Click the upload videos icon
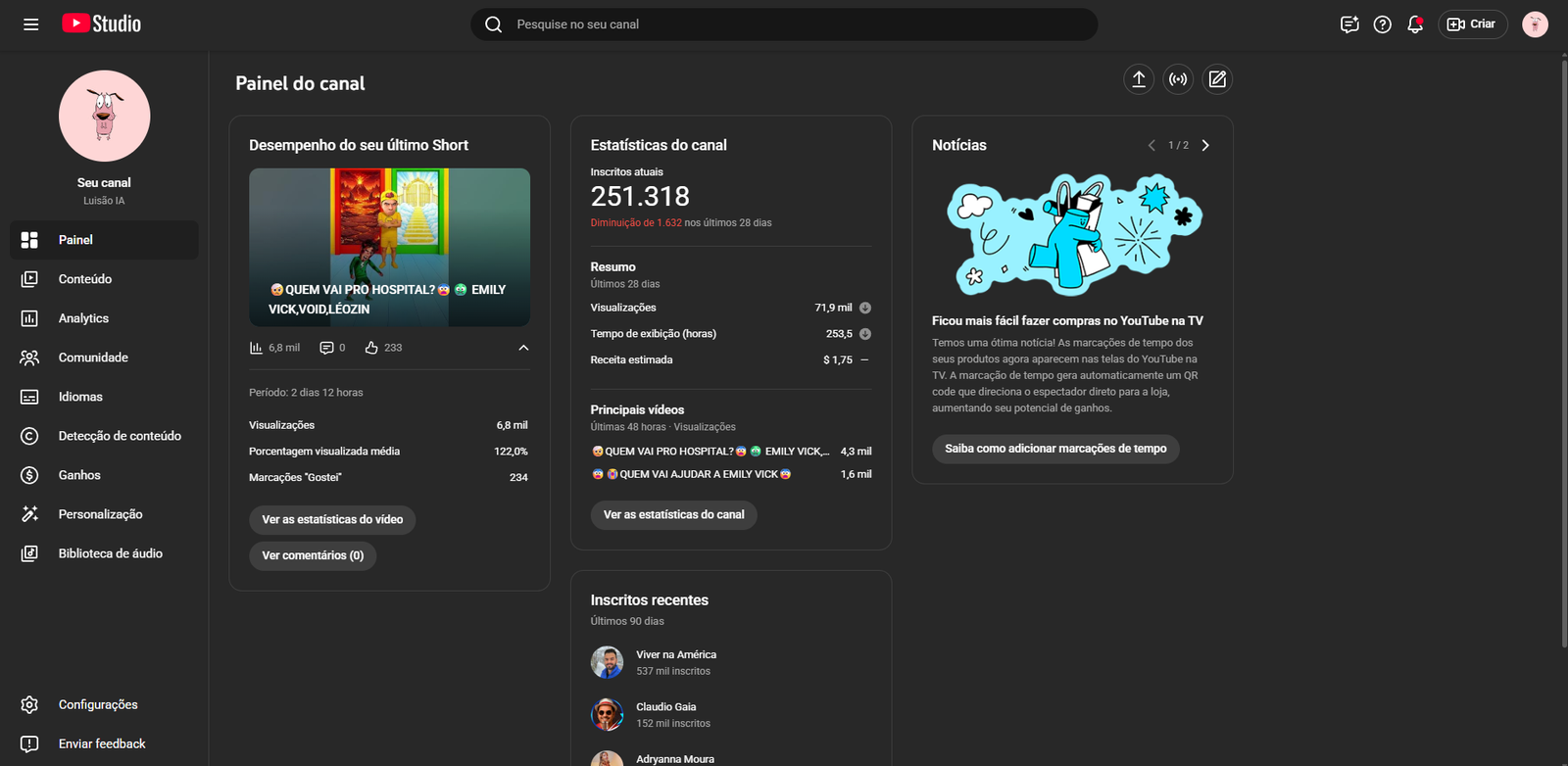1568x766 pixels. (x=1138, y=79)
